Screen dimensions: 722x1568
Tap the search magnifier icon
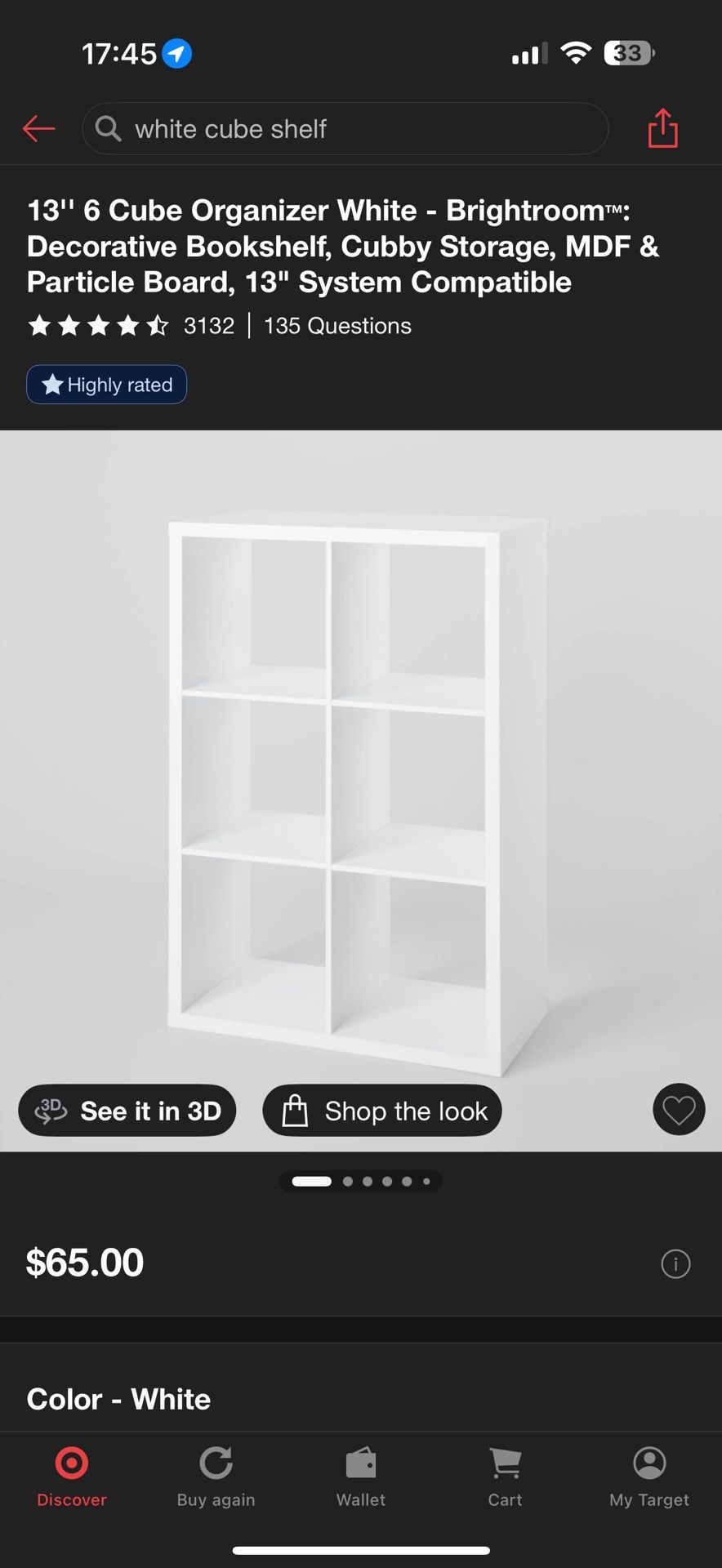click(x=108, y=128)
